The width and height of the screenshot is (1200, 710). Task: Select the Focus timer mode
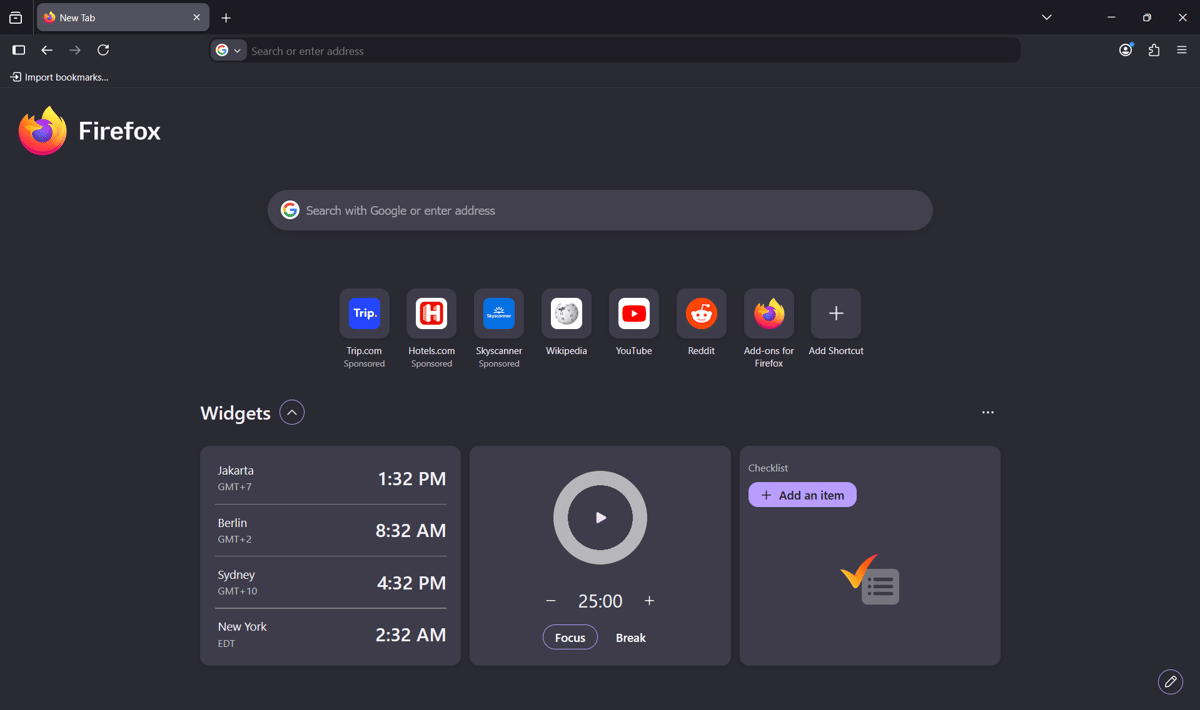570,637
